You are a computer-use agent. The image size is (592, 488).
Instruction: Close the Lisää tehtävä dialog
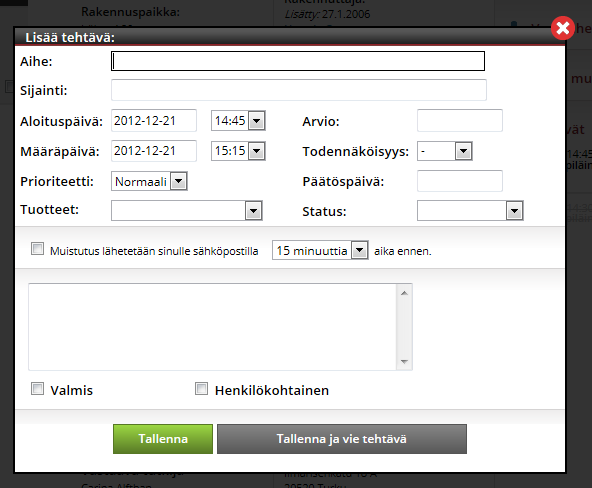563,28
